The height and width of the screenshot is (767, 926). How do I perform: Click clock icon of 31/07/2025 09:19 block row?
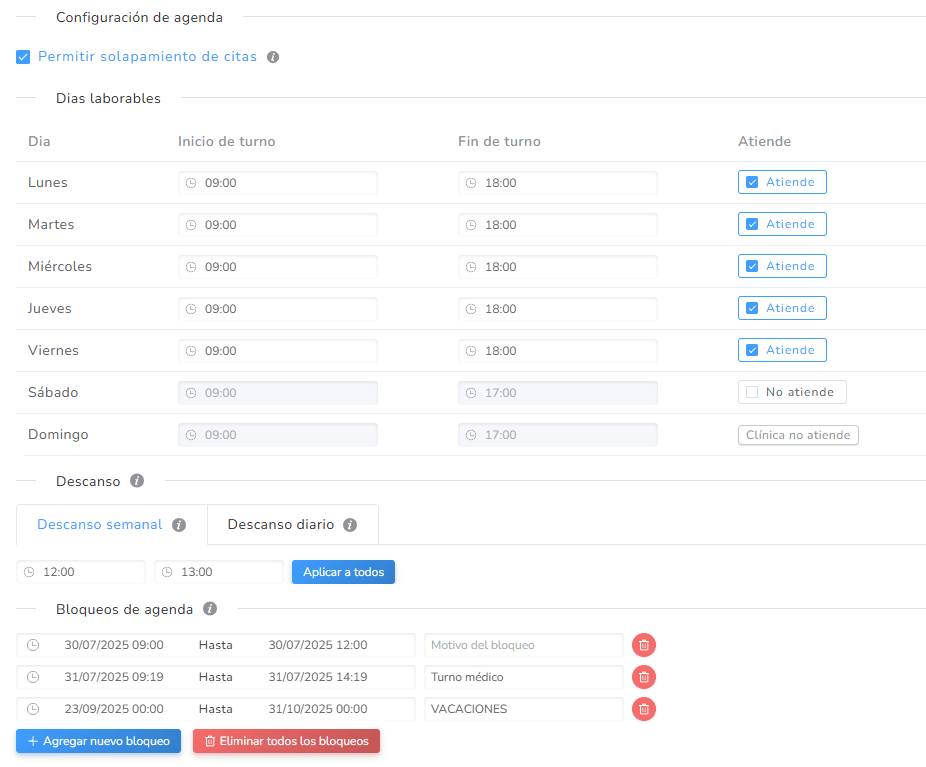pos(33,677)
